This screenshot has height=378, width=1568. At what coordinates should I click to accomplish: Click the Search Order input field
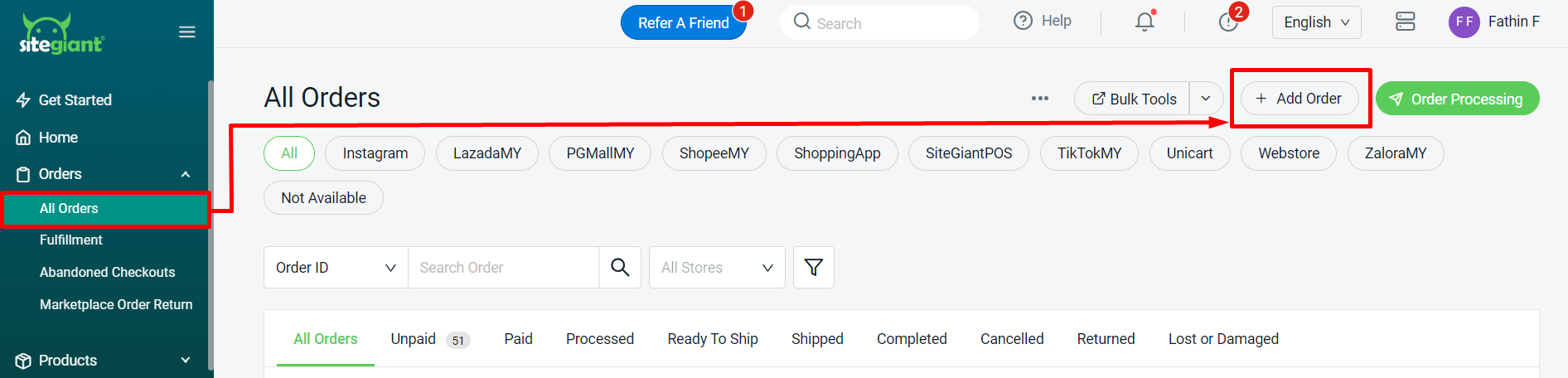pos(503,267)
